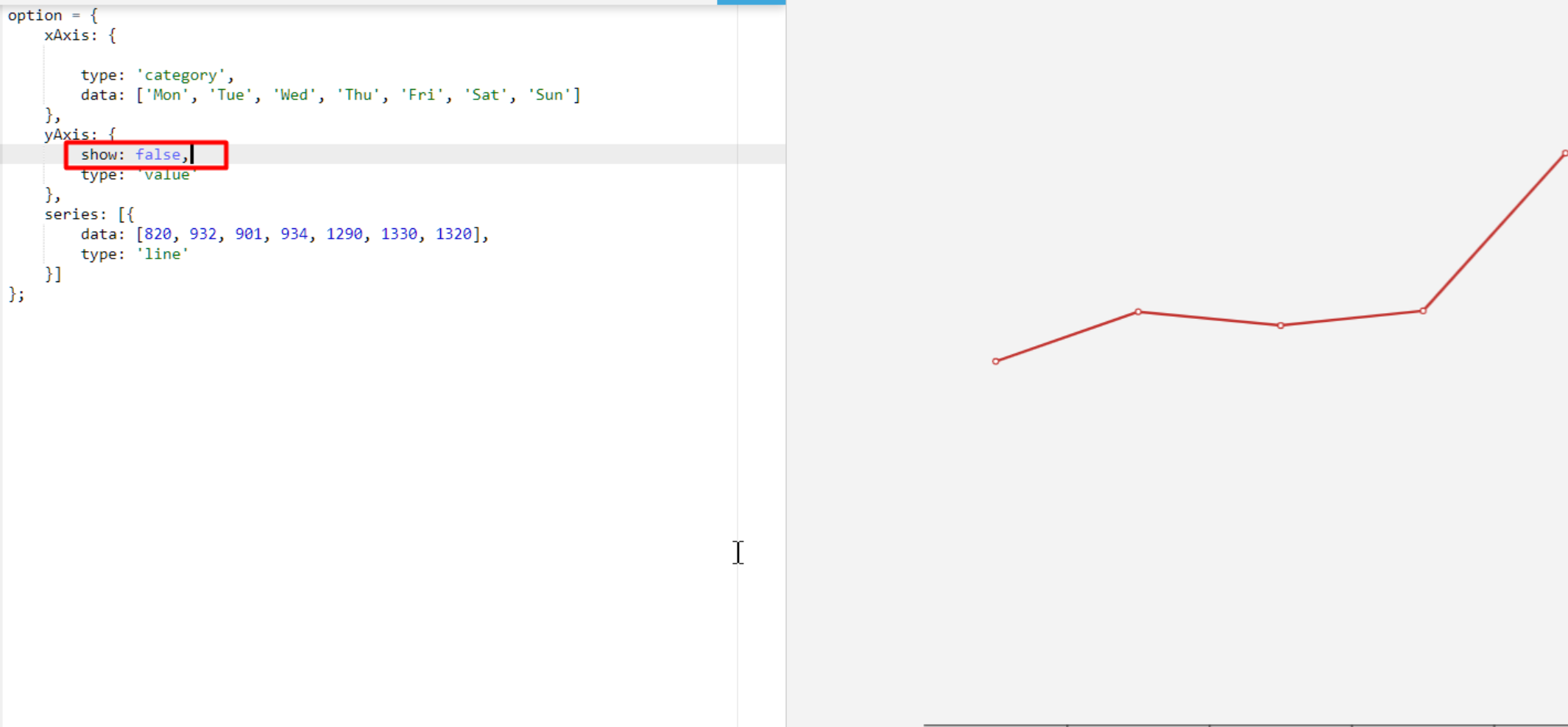Click 'Sat' in xAxis data array
1568x727 pixels.
click(x=486, y=95)
